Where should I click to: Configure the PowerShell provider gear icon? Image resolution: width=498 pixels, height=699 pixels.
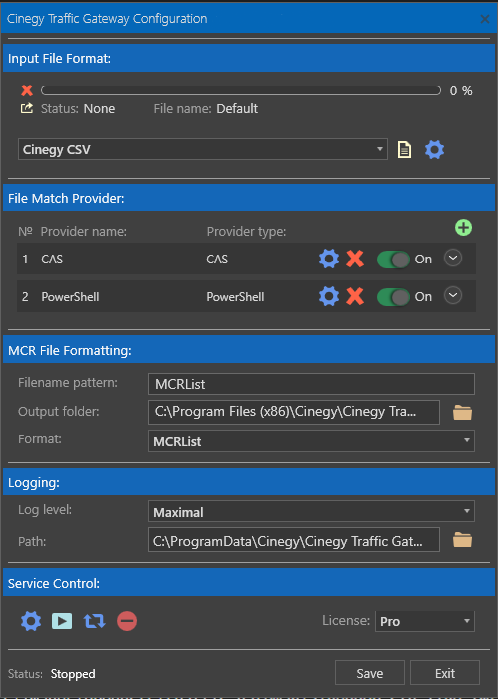pos(329,296)
